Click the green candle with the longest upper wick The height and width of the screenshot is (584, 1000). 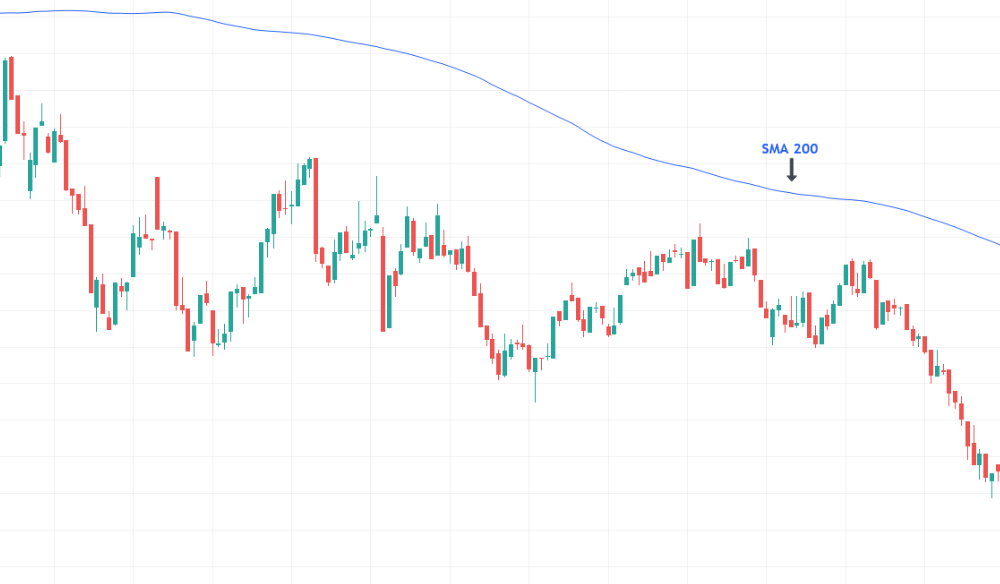(x=377, y=218)
